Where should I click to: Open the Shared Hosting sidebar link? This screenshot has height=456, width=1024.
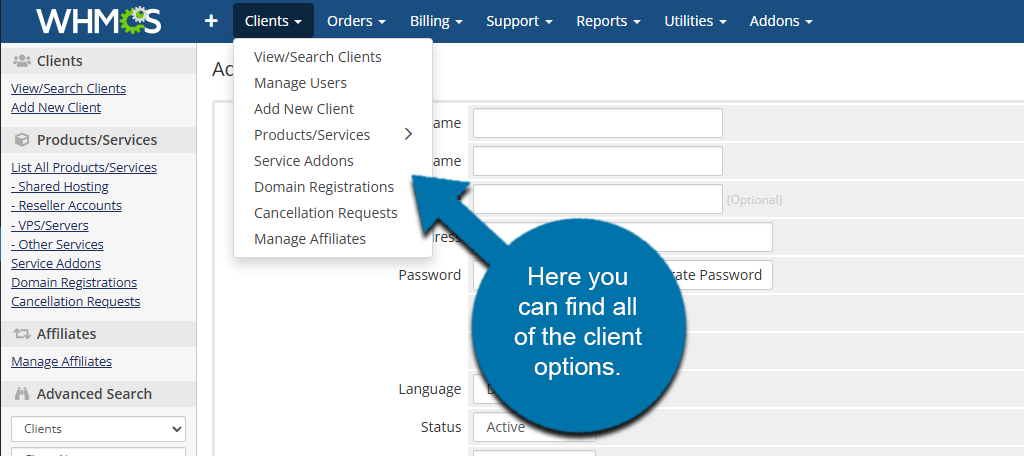click(62, 187)
